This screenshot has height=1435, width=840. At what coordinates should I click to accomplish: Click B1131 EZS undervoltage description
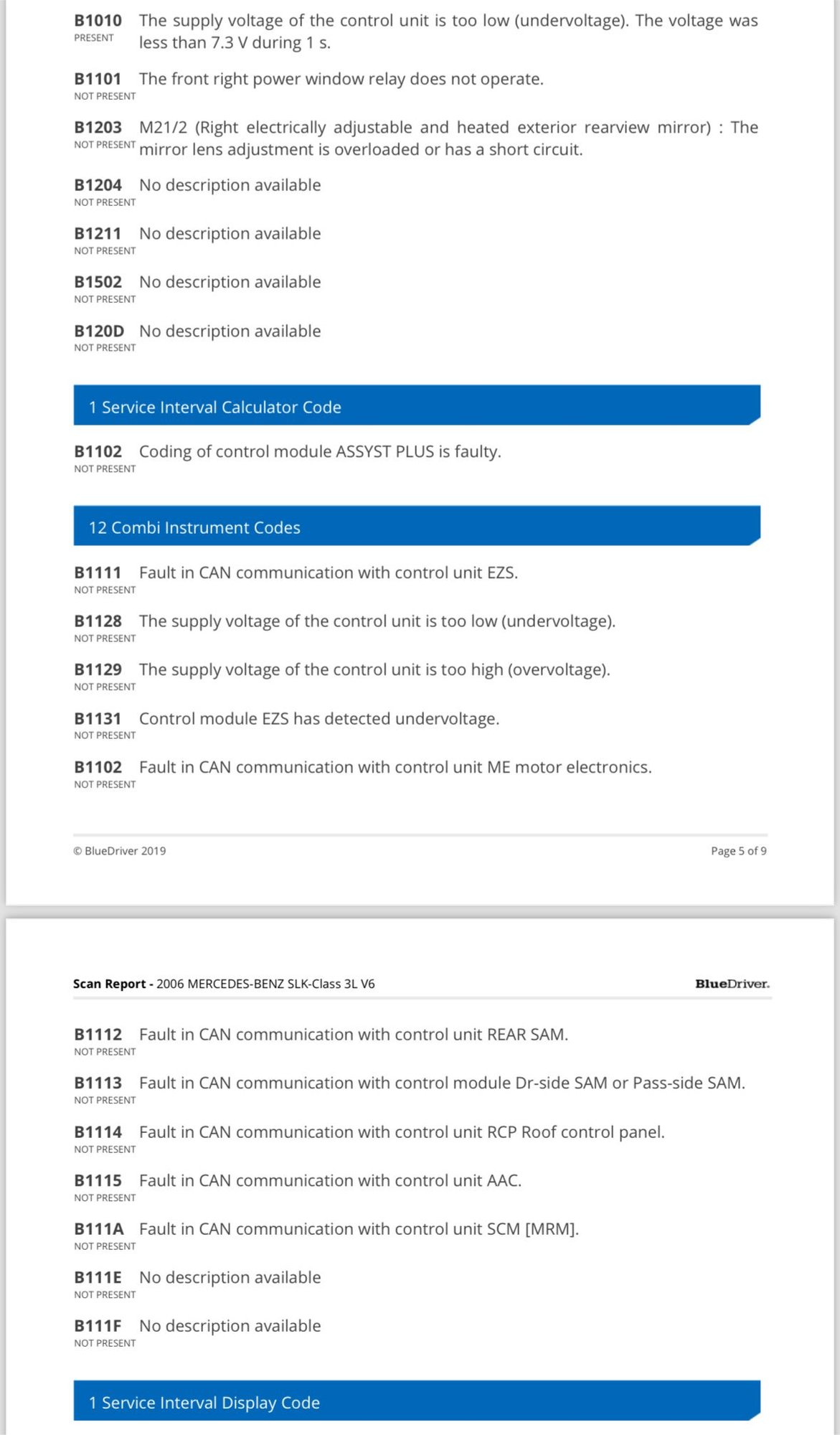pos(319,718)
